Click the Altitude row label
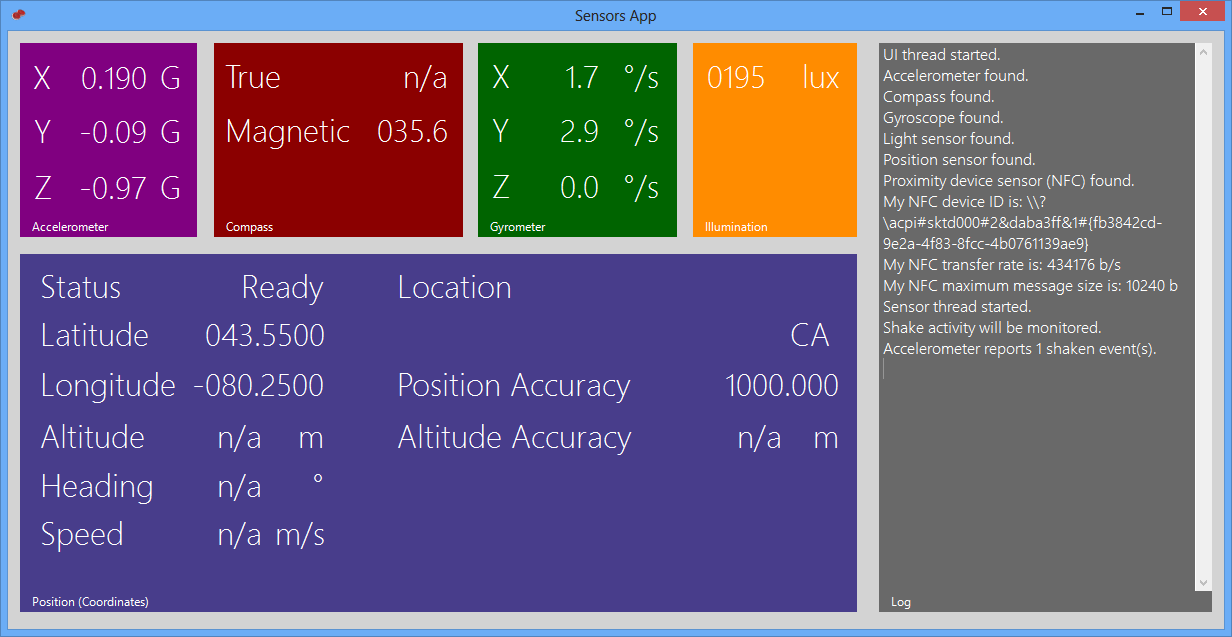The height and width of the screenshot is (637, 1232). pyautogui.click(x=93, y=438)
